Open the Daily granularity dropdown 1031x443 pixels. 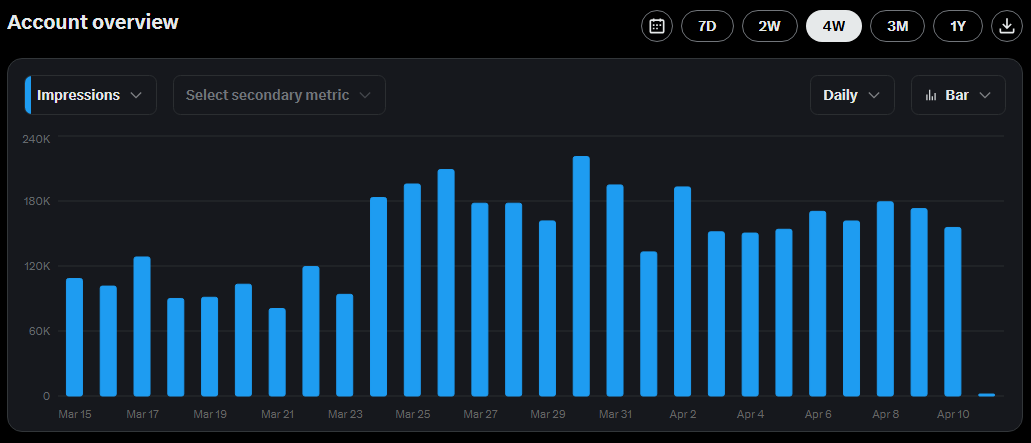pyautogui.click(x=851, y=95)
